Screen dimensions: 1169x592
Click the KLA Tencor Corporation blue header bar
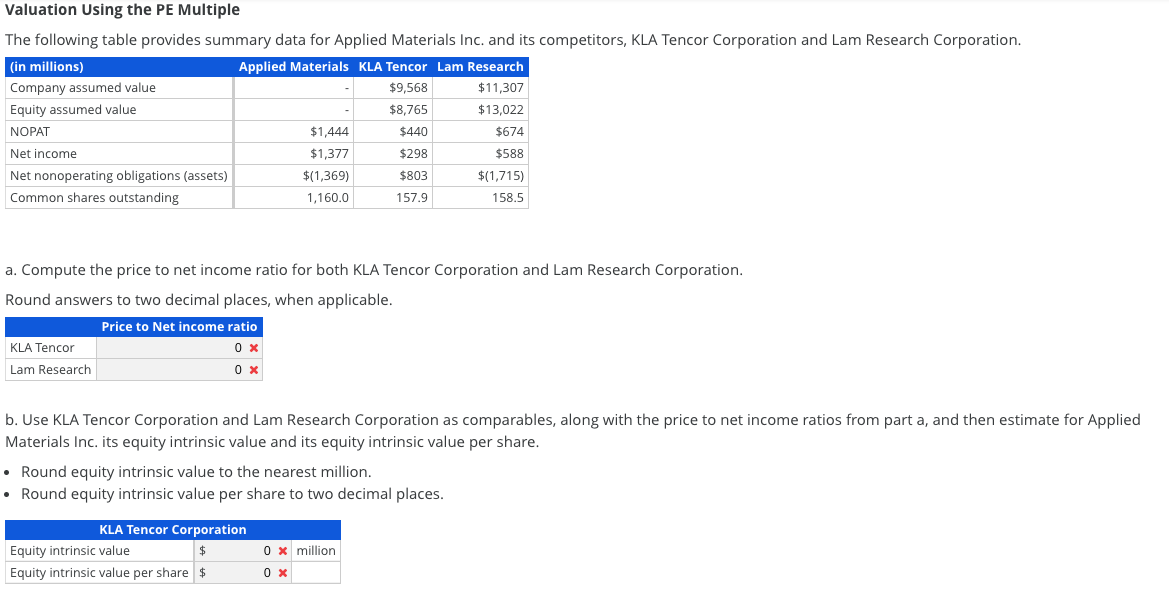[x=173, y=529]
